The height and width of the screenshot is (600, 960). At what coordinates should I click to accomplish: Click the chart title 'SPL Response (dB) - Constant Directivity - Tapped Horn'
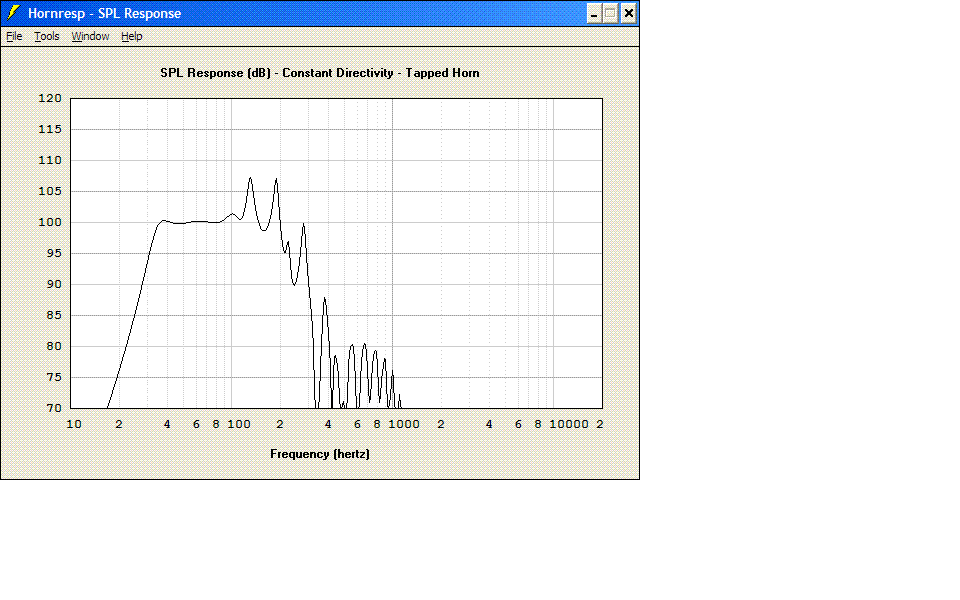click(x=320, y=73)
